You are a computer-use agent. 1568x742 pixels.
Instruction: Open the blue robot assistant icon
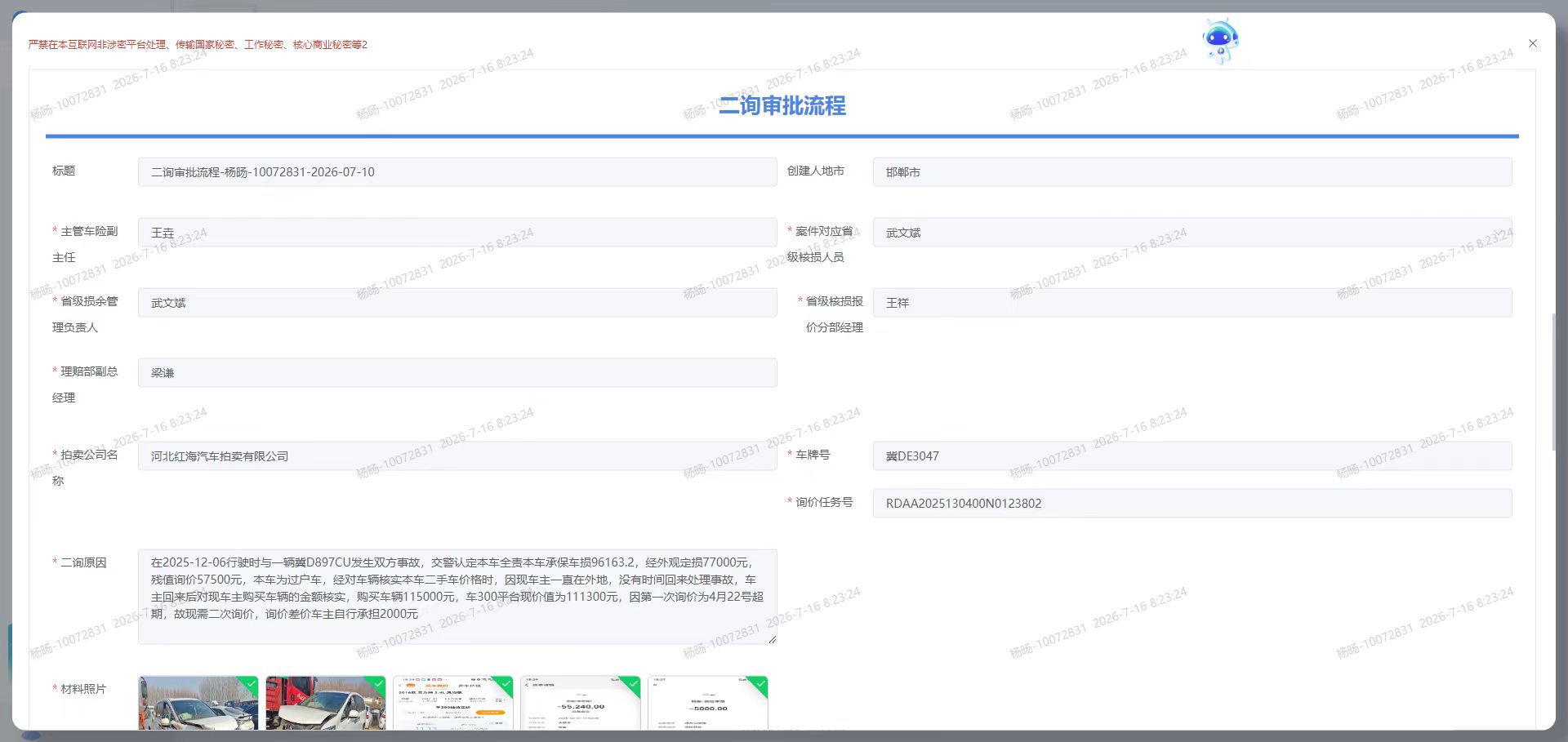coord(1220,41)
